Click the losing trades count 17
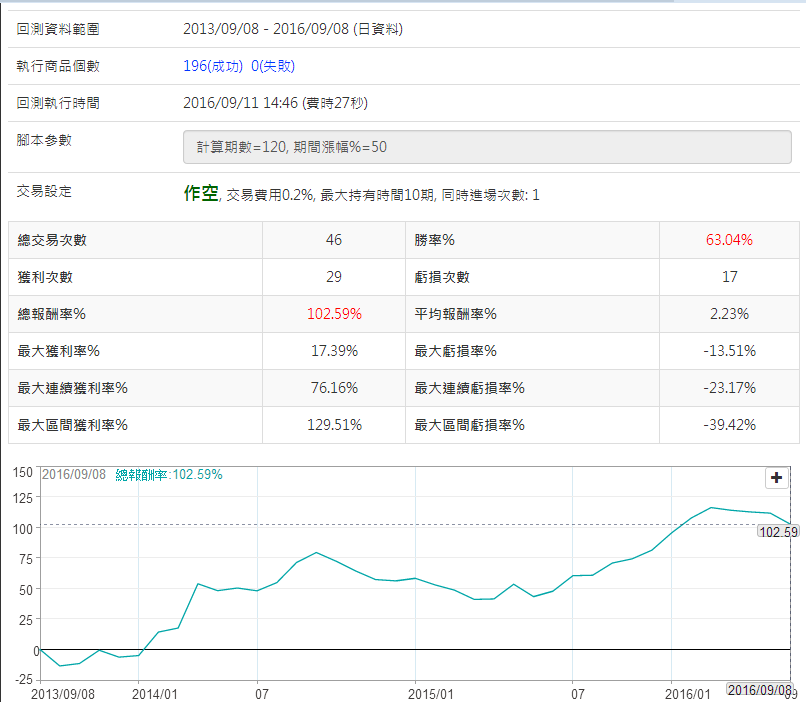Screen dimensions: 806x702 click(x=729, y=277)
